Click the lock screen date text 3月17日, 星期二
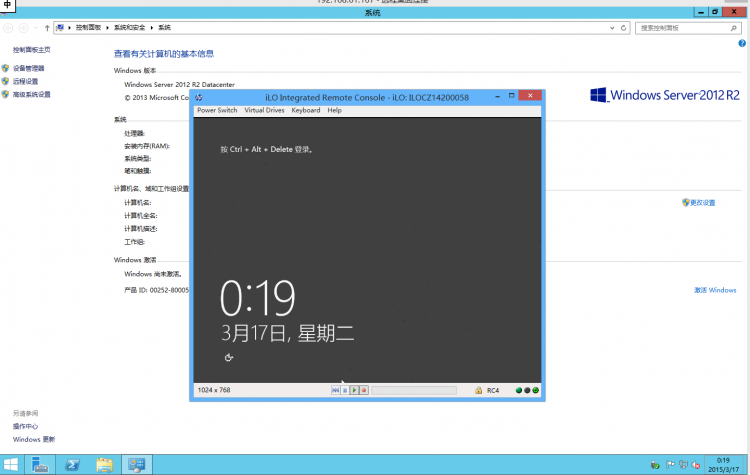Image resolution: width=750 pixels, height=475 pixels. pyautogui.click(x=287, y=333)
